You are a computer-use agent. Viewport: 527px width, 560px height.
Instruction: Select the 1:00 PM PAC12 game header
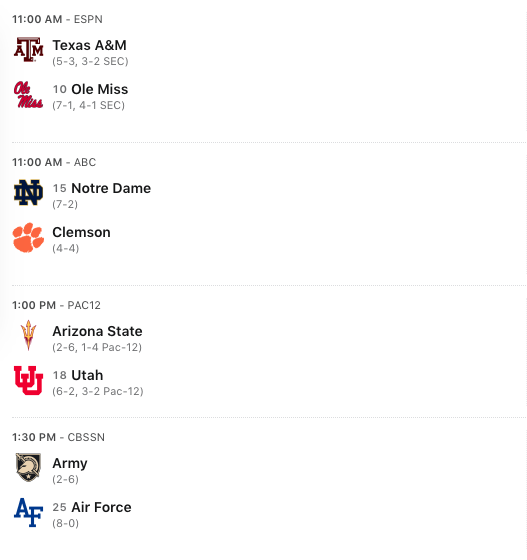(x=56, y=305)
